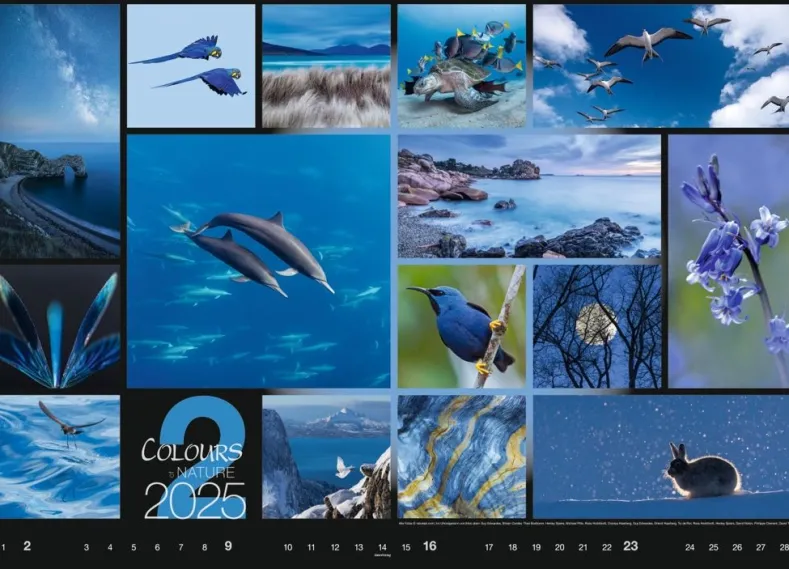Select the pink rocky coastline photo
The height and width of the screenshot is (569, 789).
[529, 196]
